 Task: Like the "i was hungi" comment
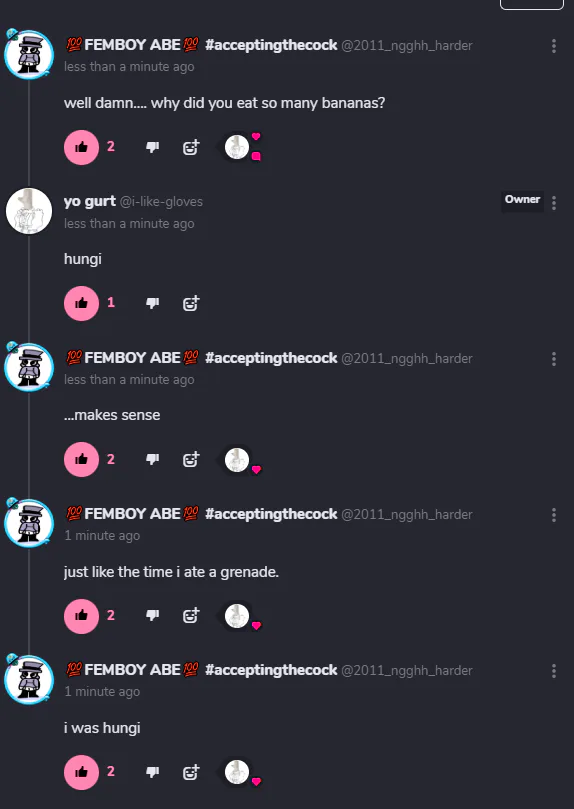(x=81, y=772)
